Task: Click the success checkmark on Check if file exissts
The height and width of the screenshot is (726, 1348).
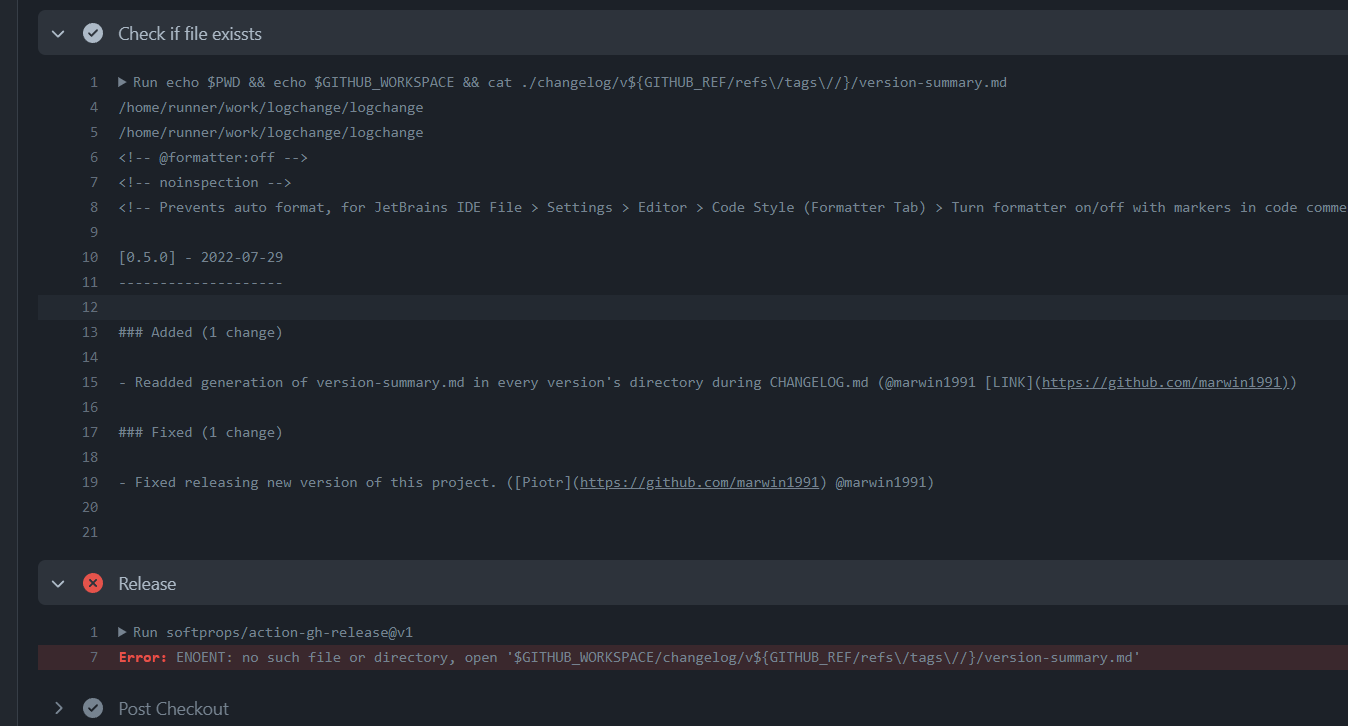Action: click(x=93, y=33)
